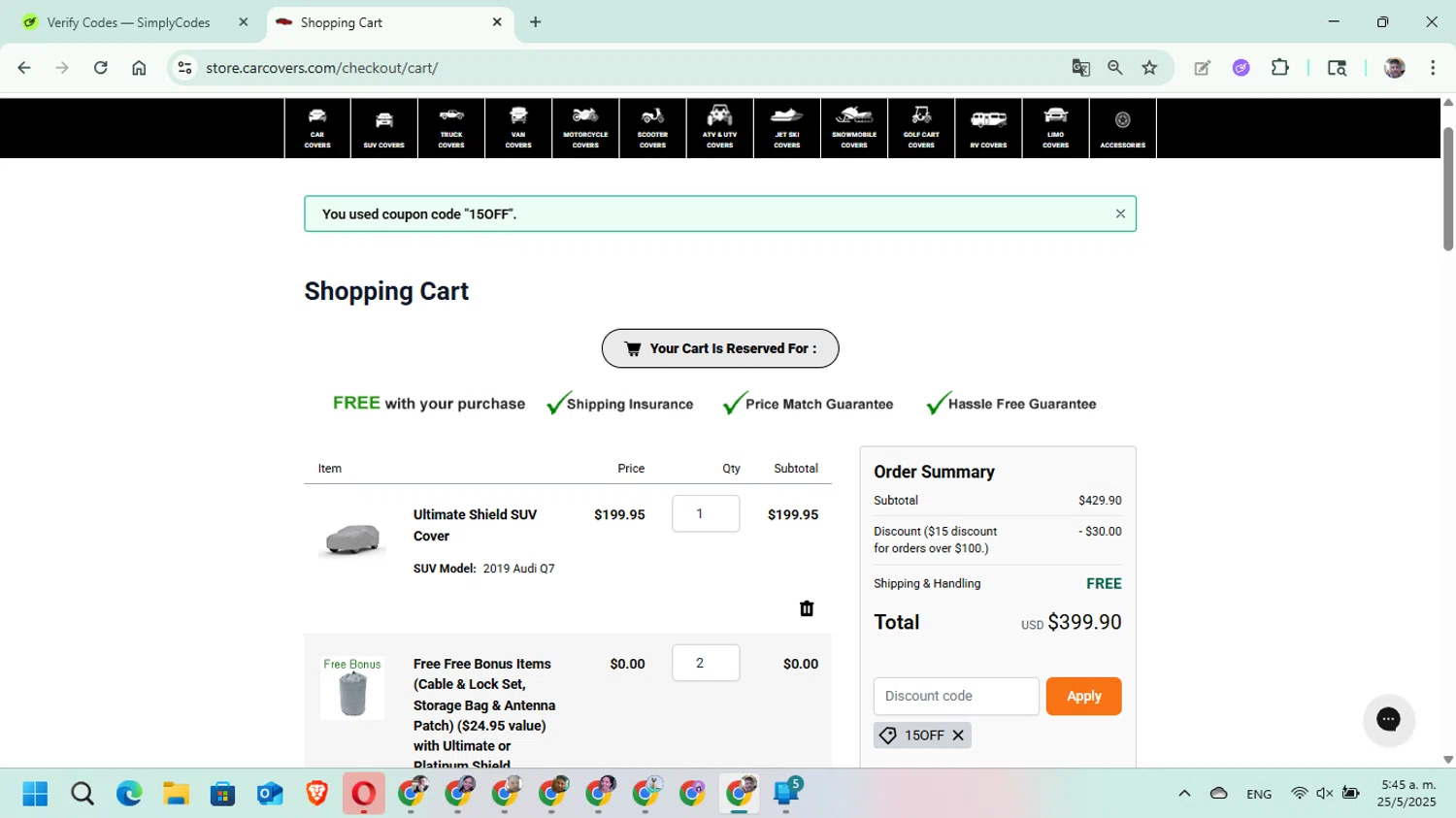Screen dimensions: 1456x818
Task: Bookmark this page with star
Action: [x=1149, y=68]
